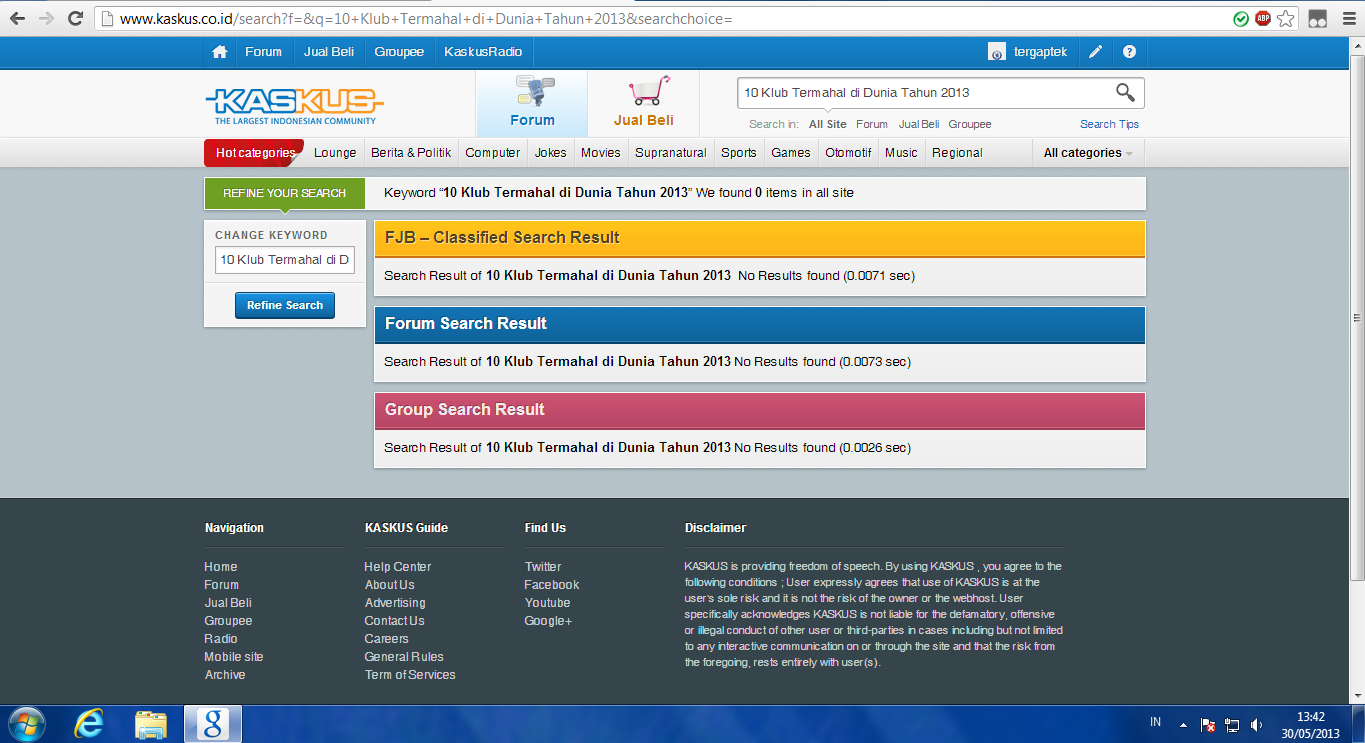Open the Twitter footer link
Image resolution: width=1365 pixels, height=743 pixels.
pos(543,567)
